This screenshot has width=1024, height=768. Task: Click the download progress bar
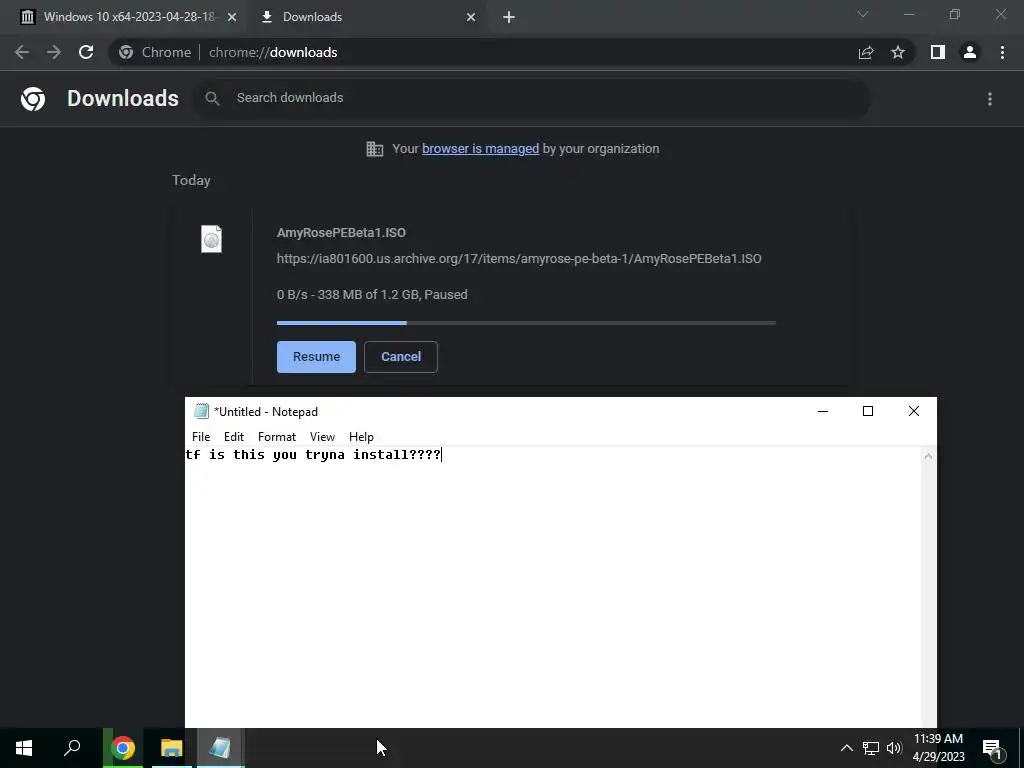(x=526, y=323)
